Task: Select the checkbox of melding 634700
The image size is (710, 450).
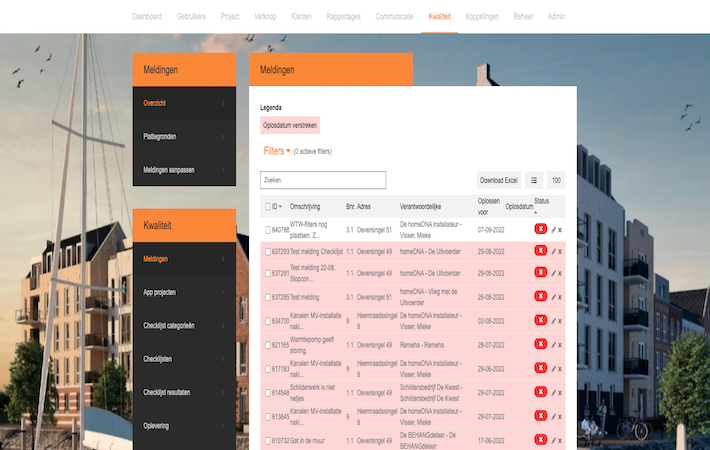Action: 268,321
